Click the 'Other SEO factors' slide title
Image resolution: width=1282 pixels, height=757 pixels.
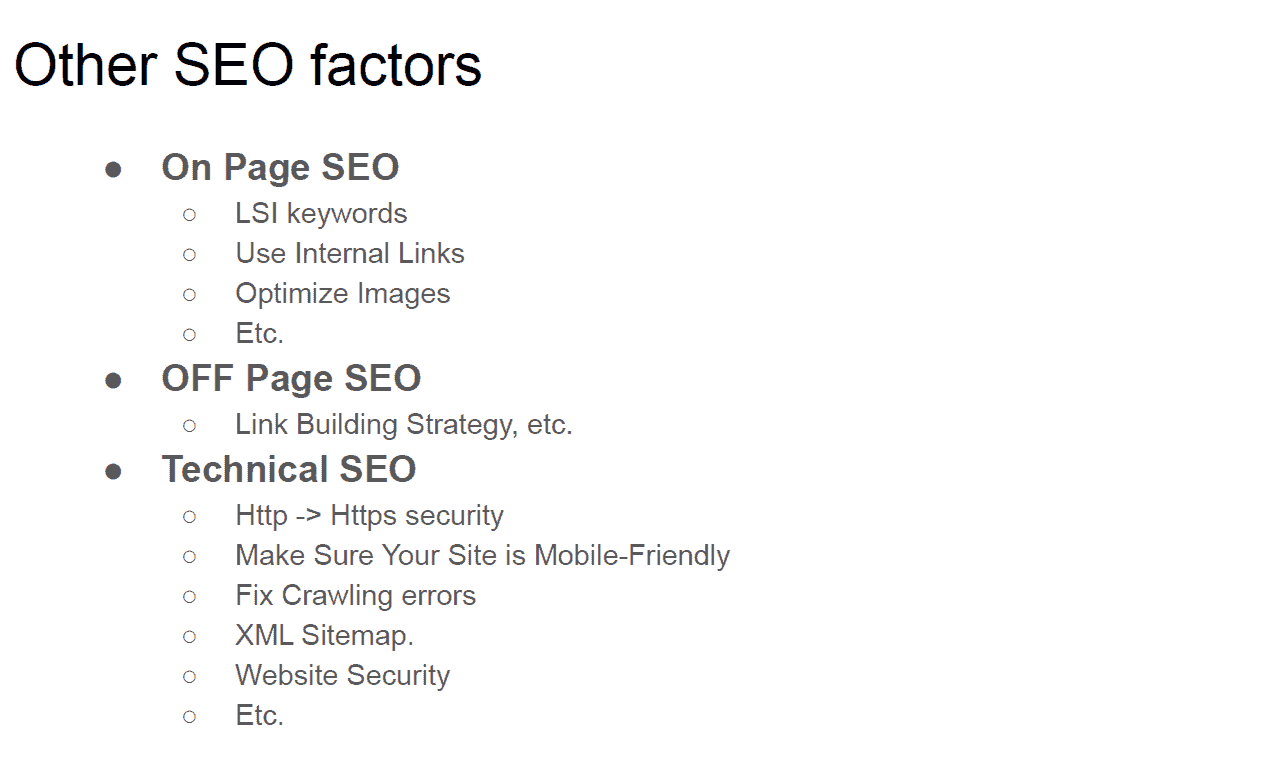(x=248, y=64)
